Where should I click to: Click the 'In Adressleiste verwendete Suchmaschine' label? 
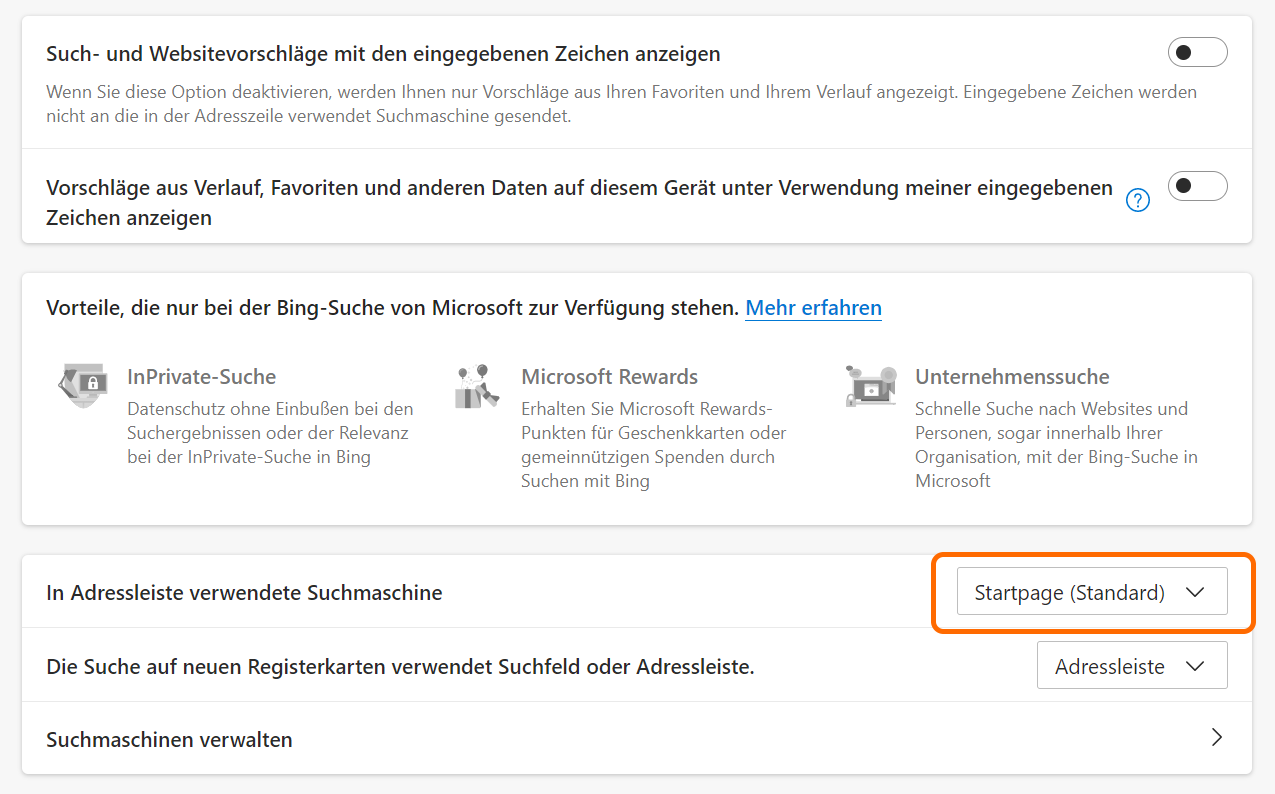pos(244,593)
